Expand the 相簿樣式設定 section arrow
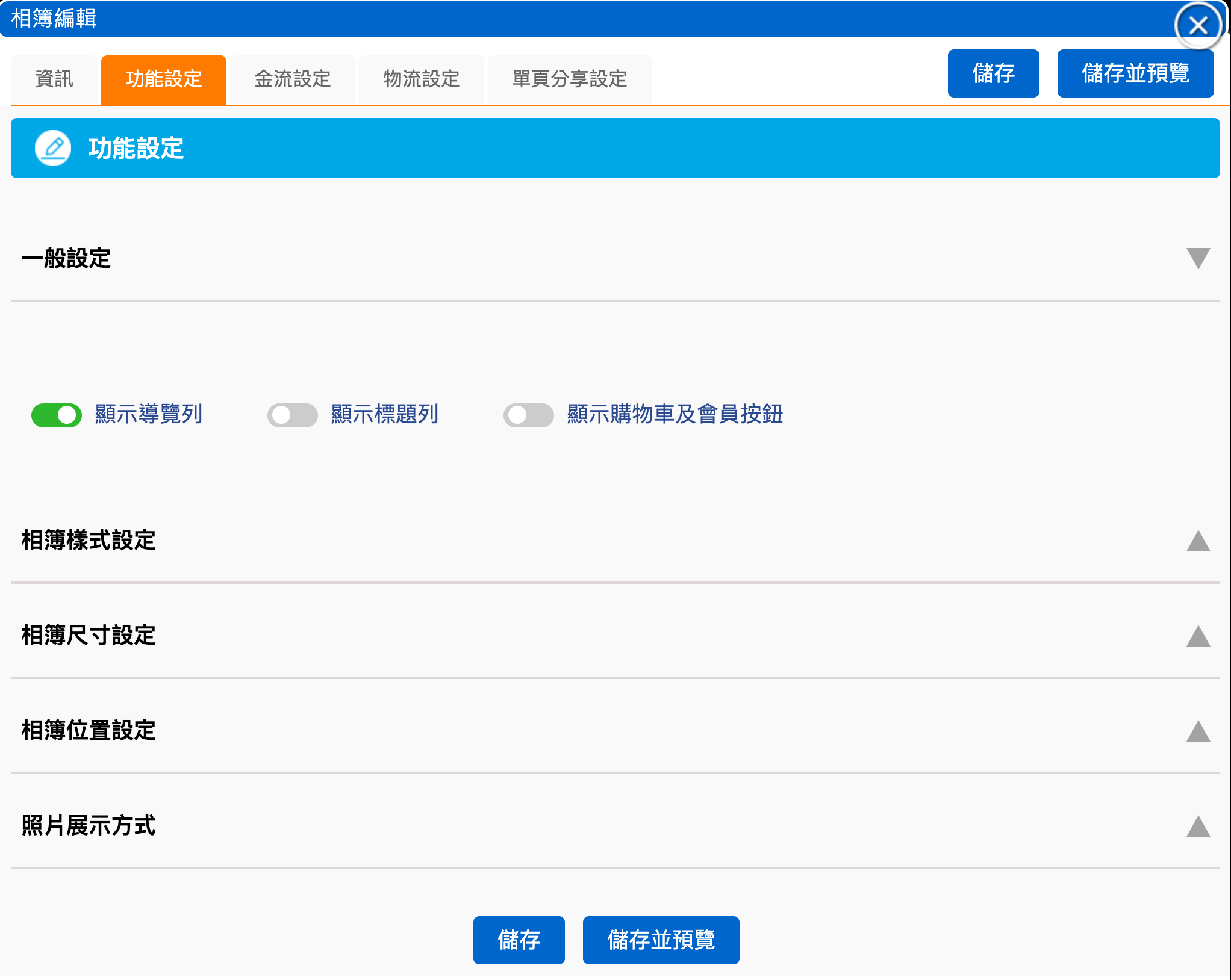Screen dimensions: 1231x980 pos(1198,540)
